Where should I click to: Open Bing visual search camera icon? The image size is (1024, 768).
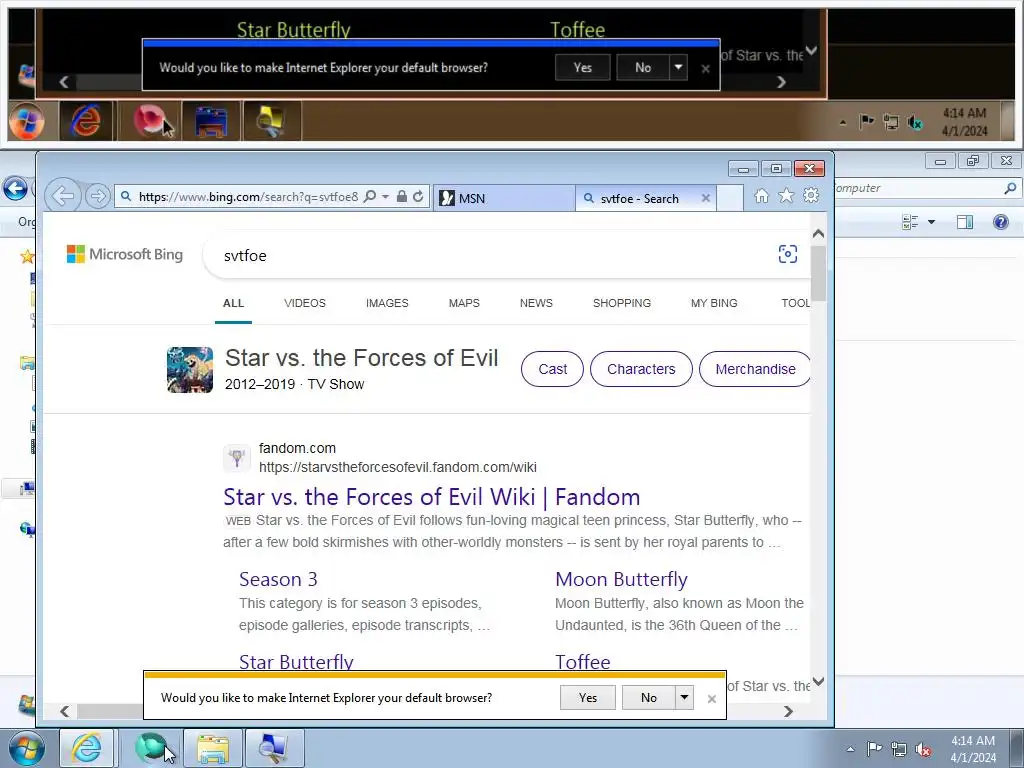788,254
